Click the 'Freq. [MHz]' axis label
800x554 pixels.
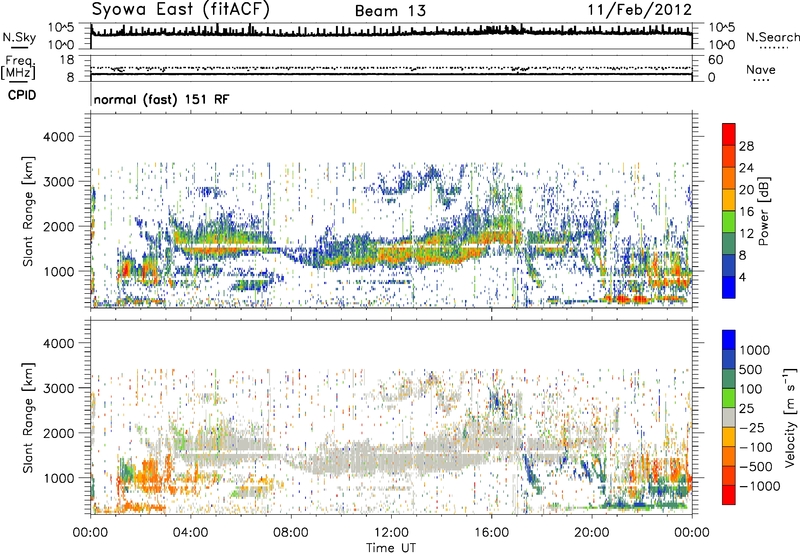[18, 68]
